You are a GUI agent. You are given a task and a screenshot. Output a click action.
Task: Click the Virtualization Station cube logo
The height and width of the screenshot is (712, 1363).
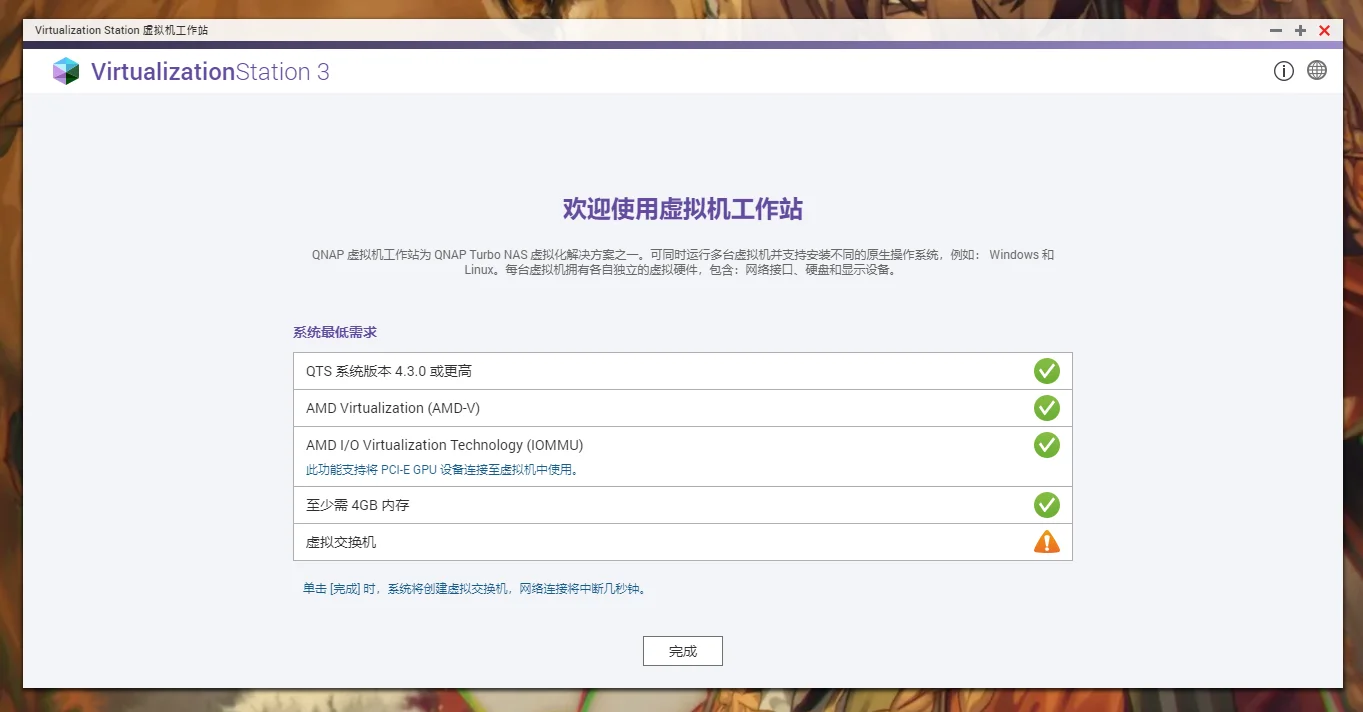tap(66, 71)
